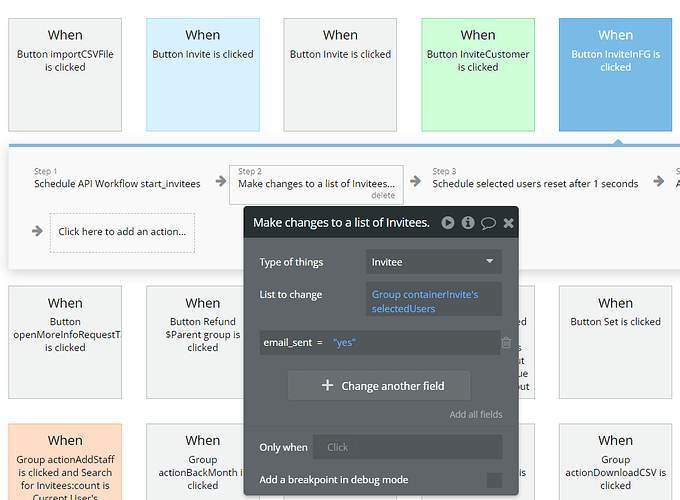Edit the List to change expression
Image resolution: width=680 pixels, height=500 pixels.
[433, 301]
